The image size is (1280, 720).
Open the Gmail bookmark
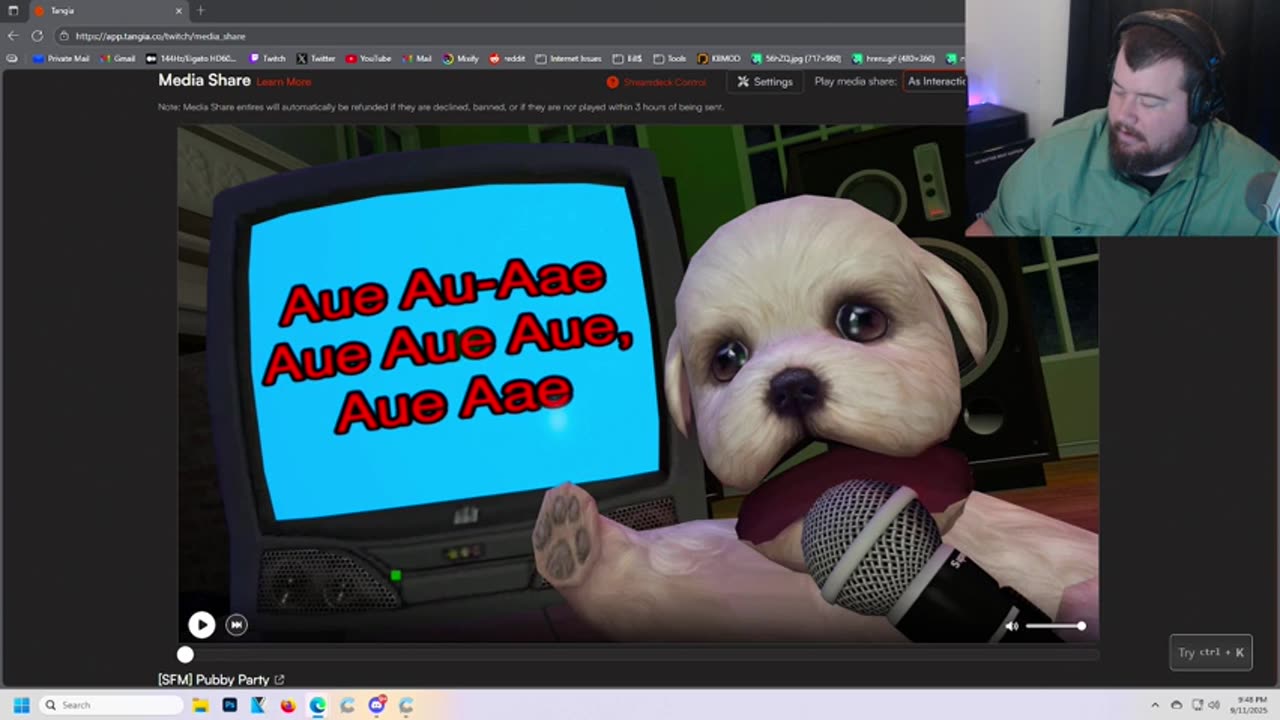point(117,59)
